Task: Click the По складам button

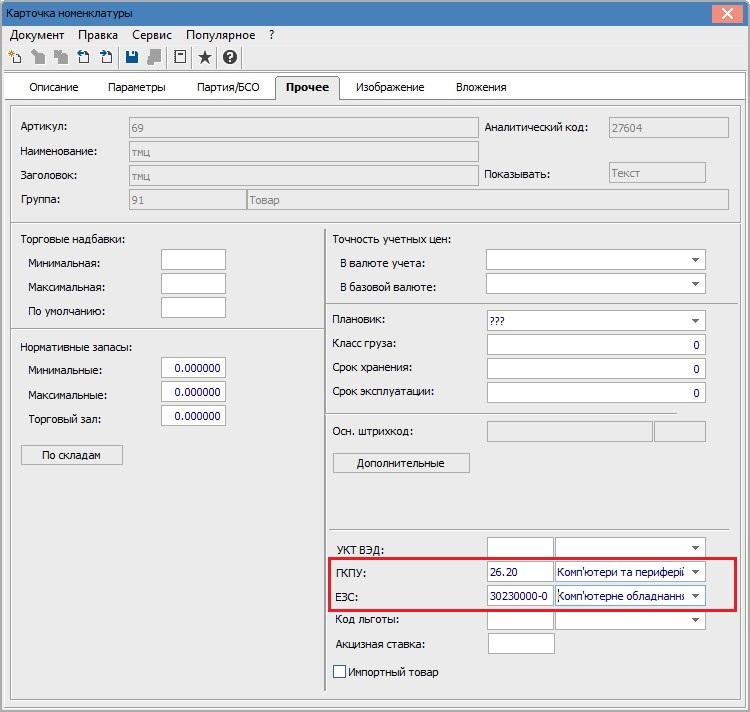Action: pyautogui.click(x=72, y=455)
